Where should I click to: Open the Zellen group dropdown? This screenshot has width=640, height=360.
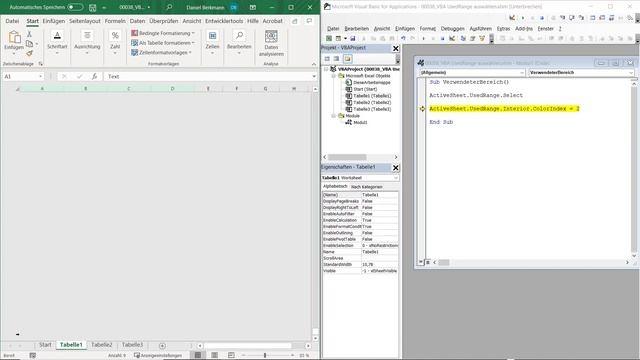212,43
